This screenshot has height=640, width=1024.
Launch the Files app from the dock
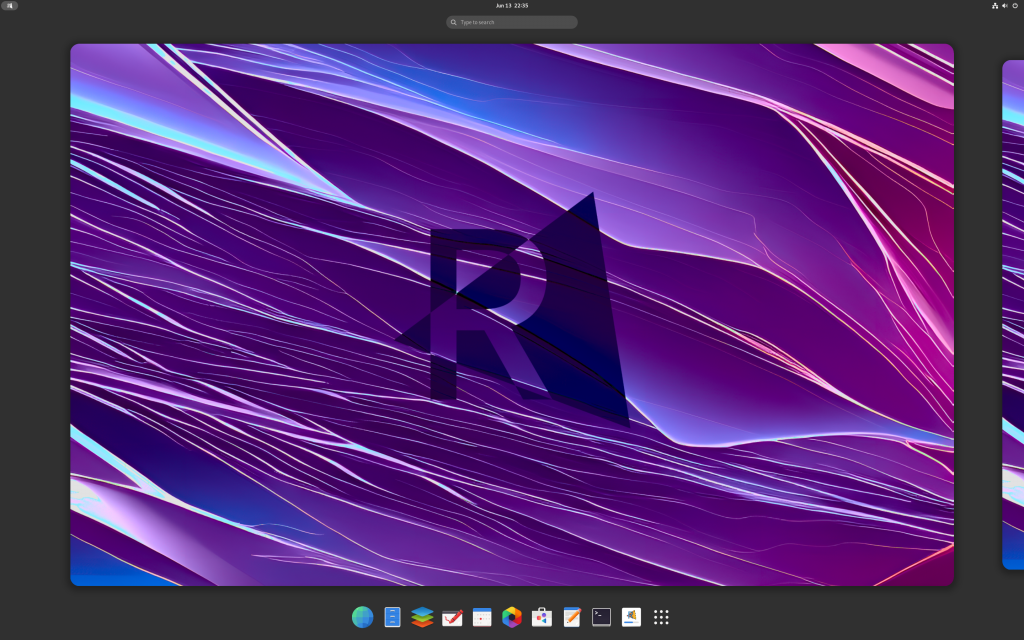click(391, 617)
